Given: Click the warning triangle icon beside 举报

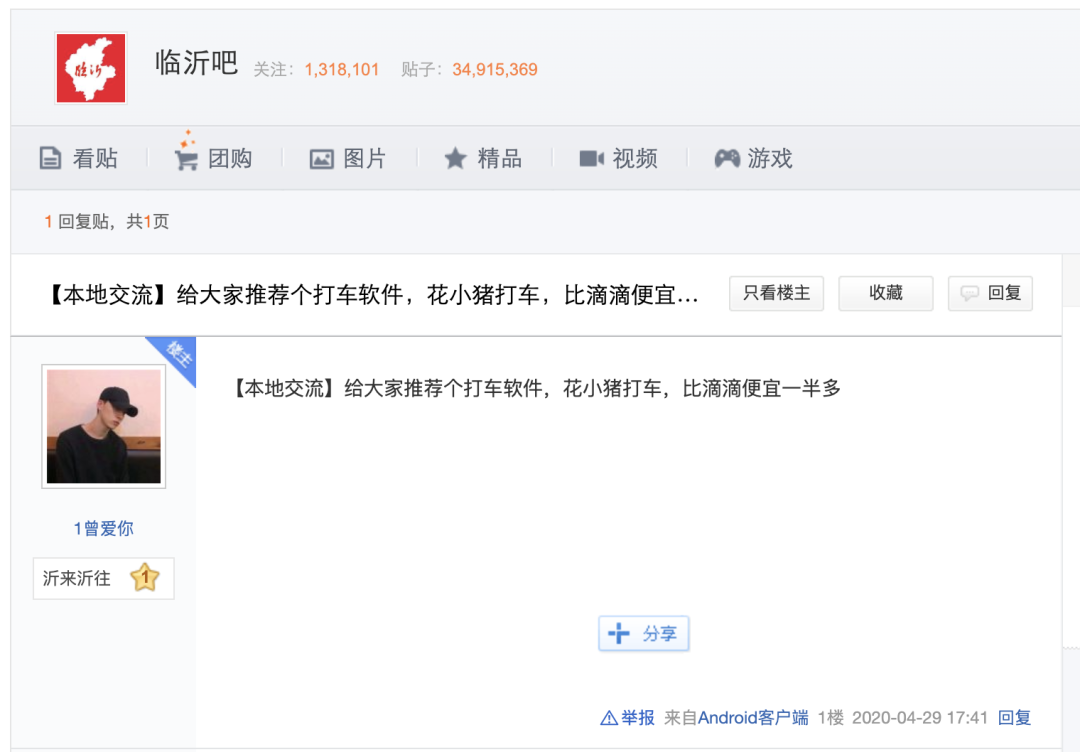Looking at the screenshot, I should [609, 719].
